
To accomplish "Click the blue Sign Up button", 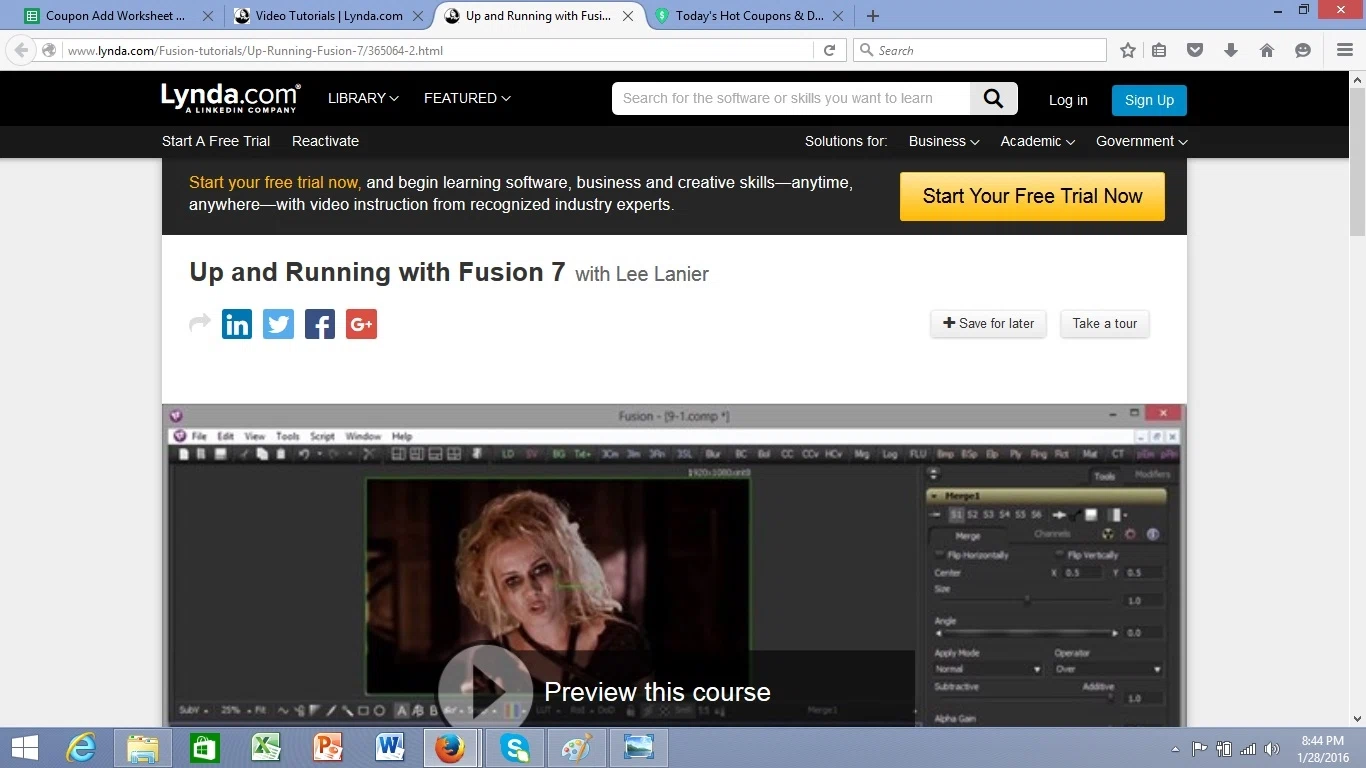I will (1149, 100).
